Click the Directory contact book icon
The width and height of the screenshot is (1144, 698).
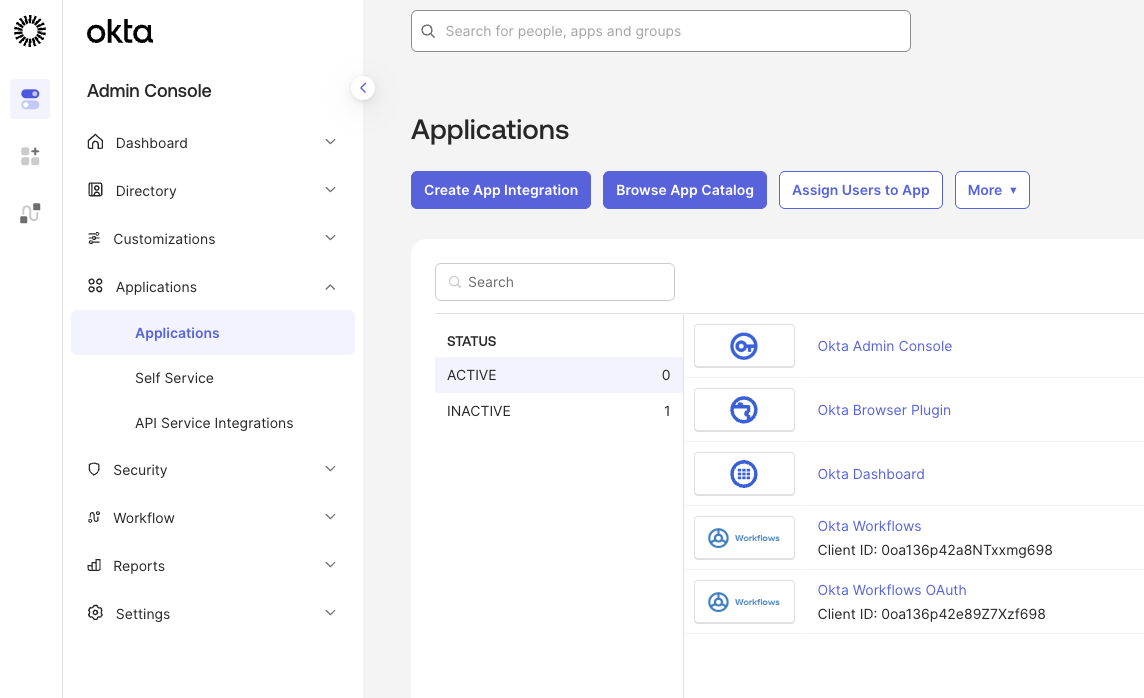(96, 190)
